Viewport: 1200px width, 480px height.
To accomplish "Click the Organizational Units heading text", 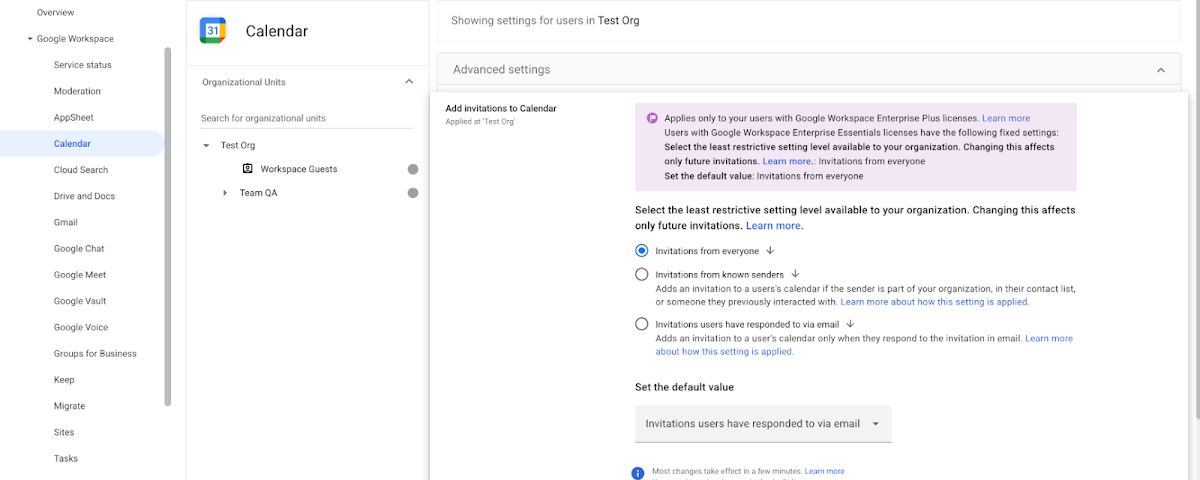I will coord(244,82).
